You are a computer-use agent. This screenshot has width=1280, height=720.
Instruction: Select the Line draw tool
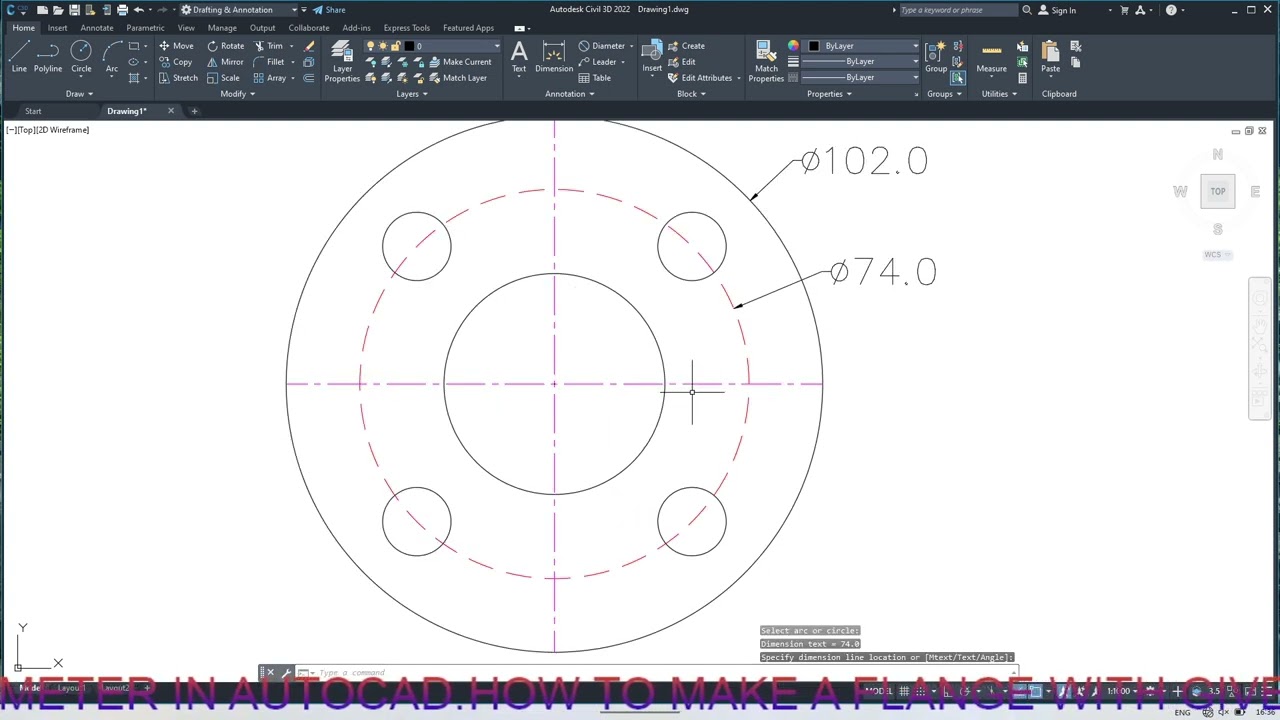(19, 57)
